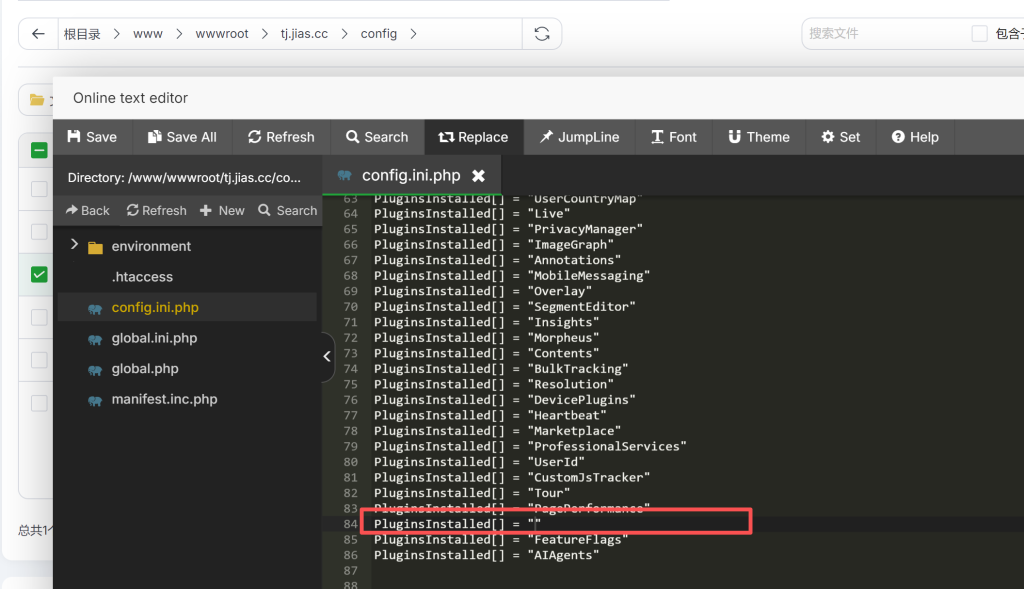Collapse the sidebar with the arrow handle
This screenshot has width=1024, height=589.
[x=327, y=357]
